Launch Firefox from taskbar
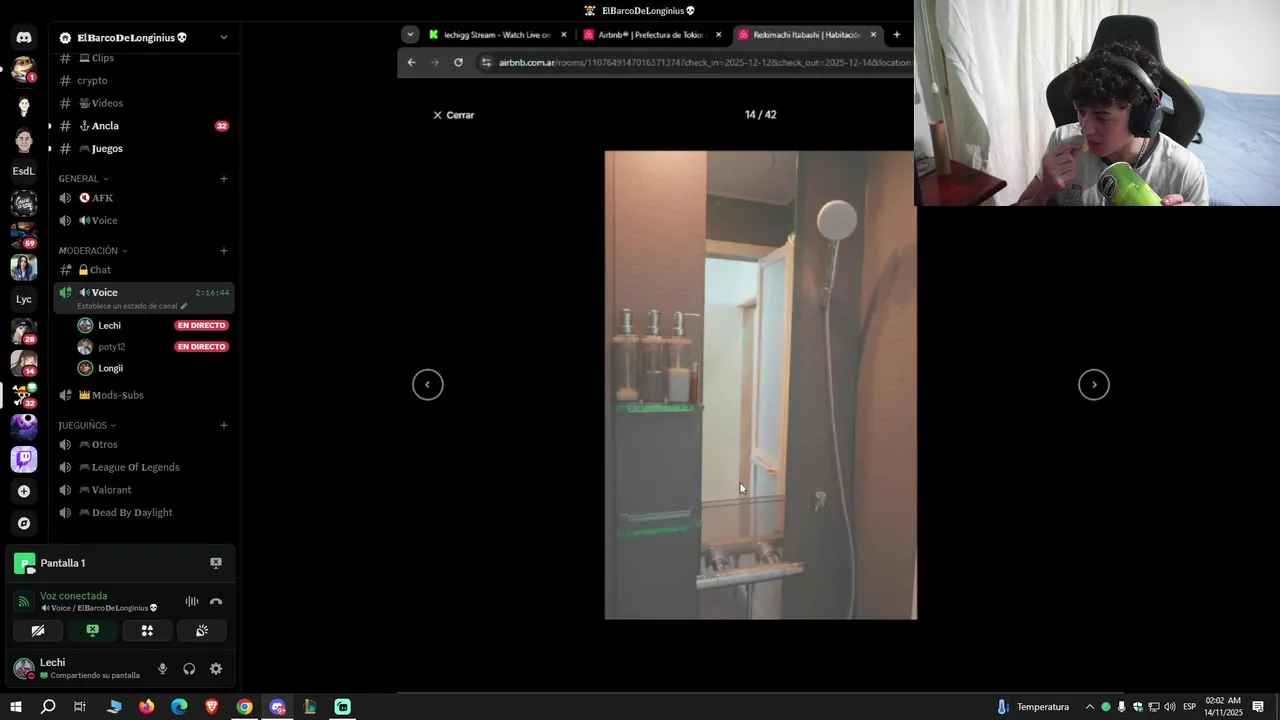The height and width of the screenshot is (720, 1280). pyautogui.click(x=147, y=707)
